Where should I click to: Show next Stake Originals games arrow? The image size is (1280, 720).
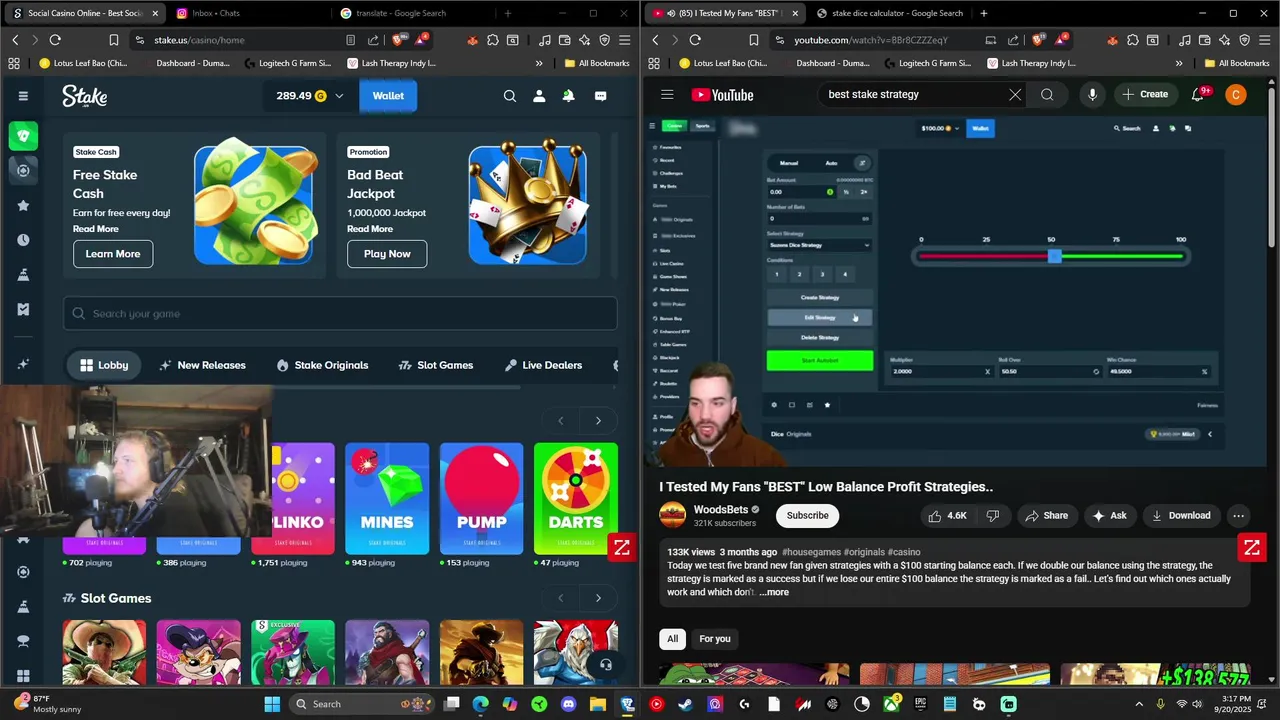click(598, 421)
